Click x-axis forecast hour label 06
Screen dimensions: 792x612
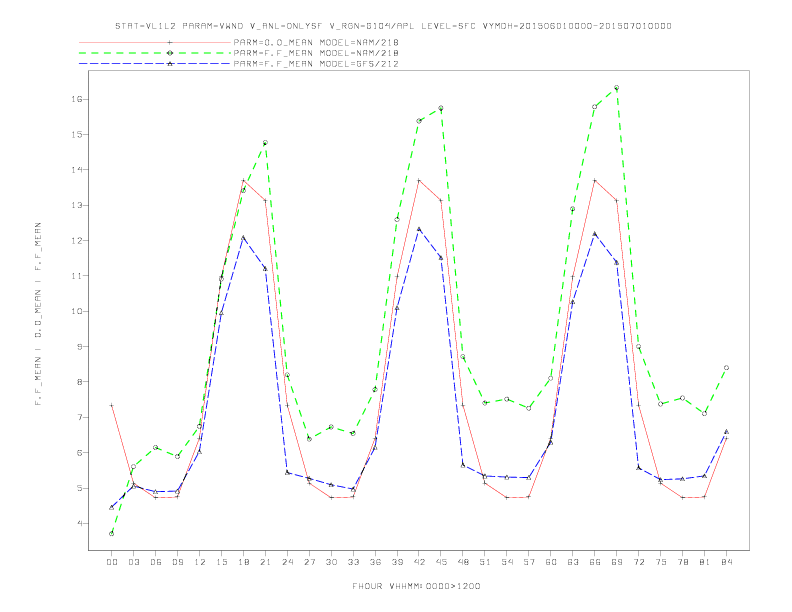(x=156, y=562)
